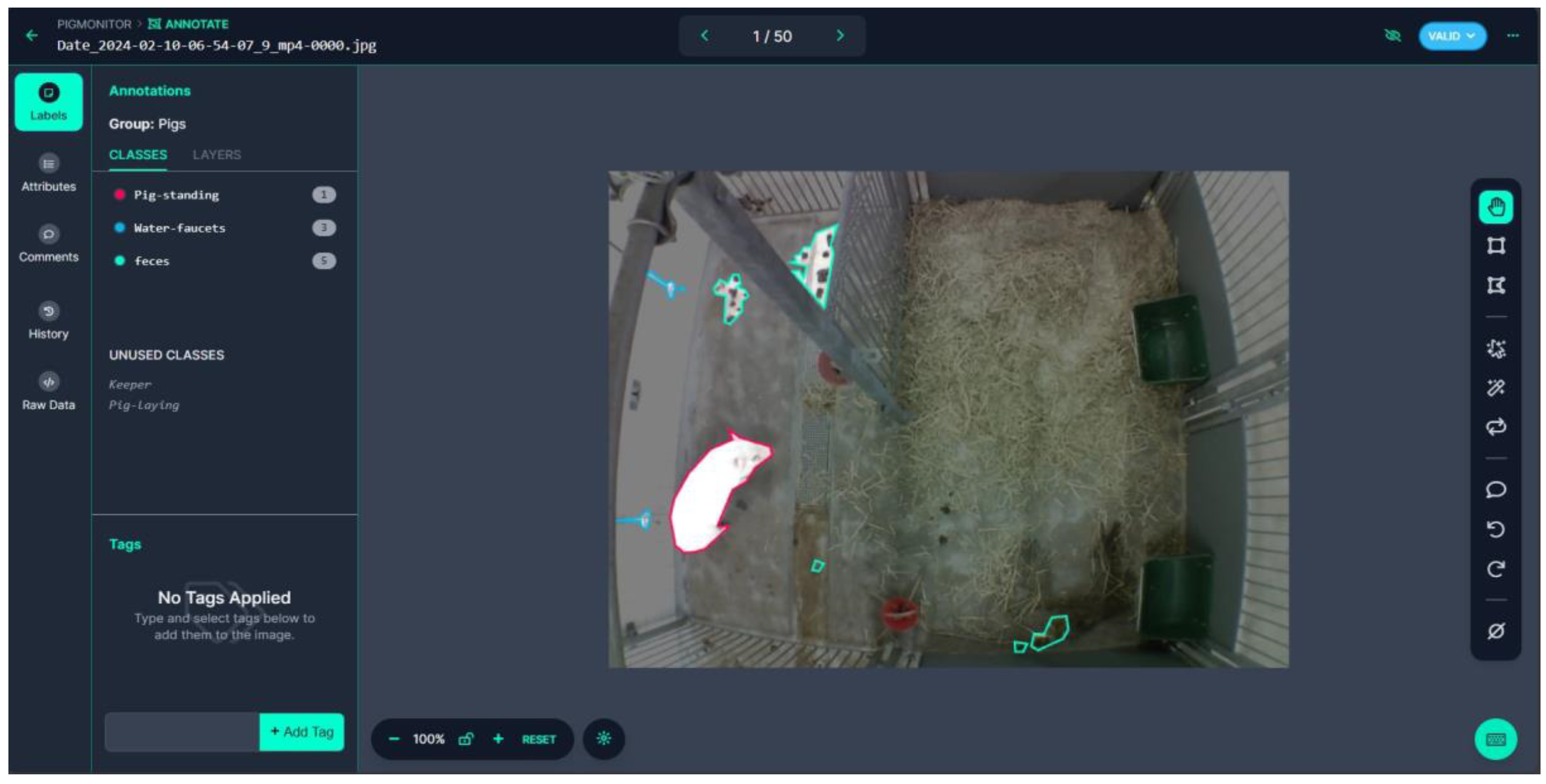This screenshot has height=784, width=1546.
Task: Toggle the zoom lock icon
Action: (x=466, y=739)
